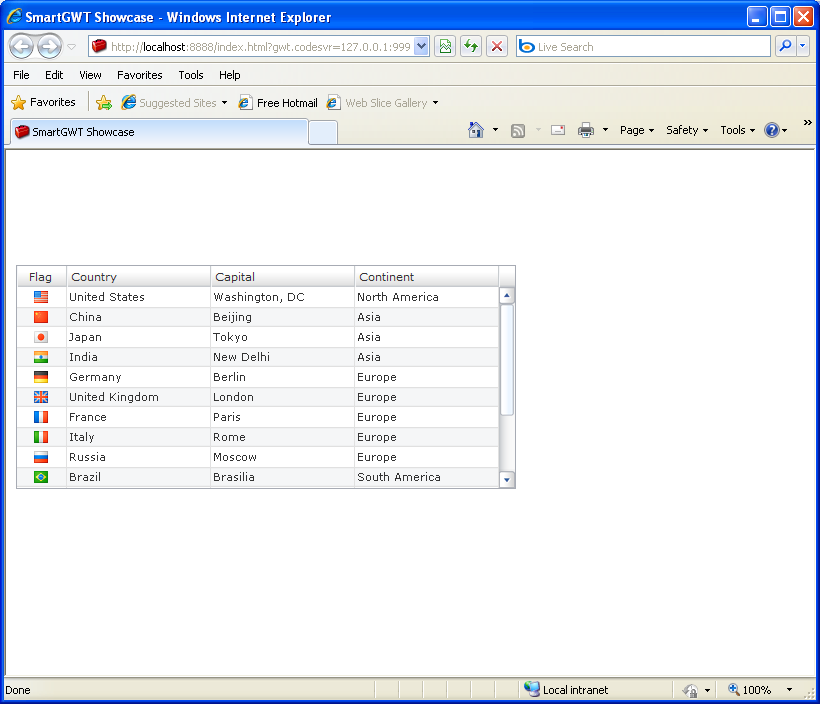The height and width of the screenshot is (704, 820).
Task: Click the browser Forward arrow button
Action: point(50,47)
